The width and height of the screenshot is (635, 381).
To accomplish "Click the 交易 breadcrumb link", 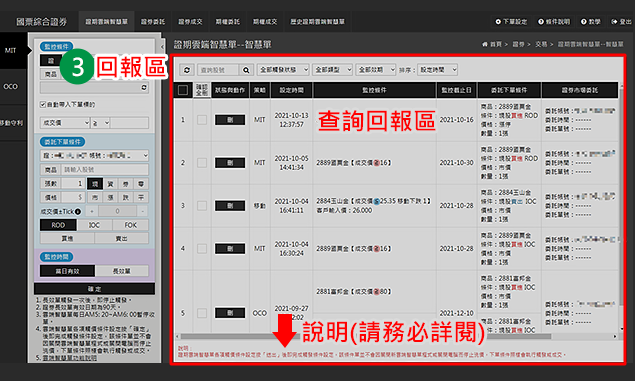I will tap(541, 44).
